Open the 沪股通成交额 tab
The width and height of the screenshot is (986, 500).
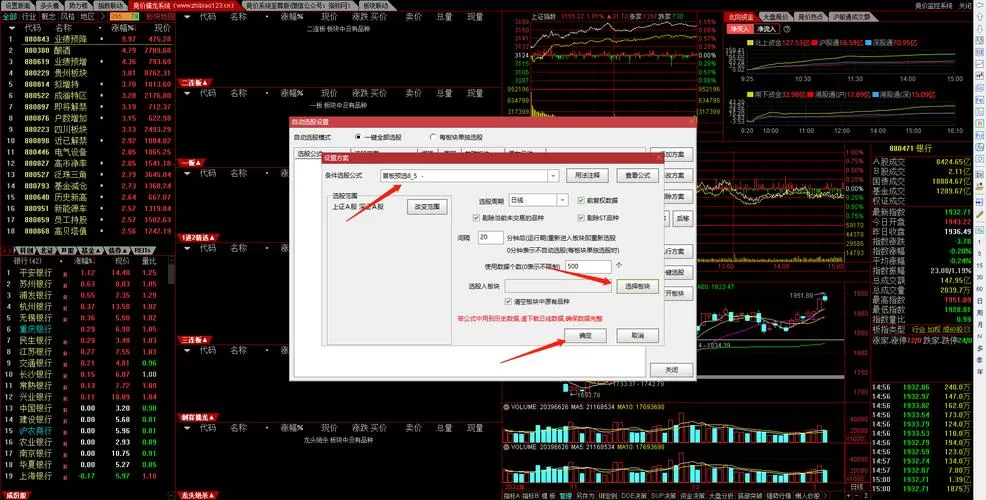[853, 17]
